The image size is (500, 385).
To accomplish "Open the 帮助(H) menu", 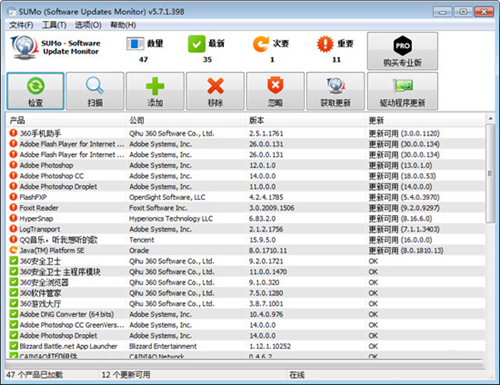I will (x=123, y=25).
